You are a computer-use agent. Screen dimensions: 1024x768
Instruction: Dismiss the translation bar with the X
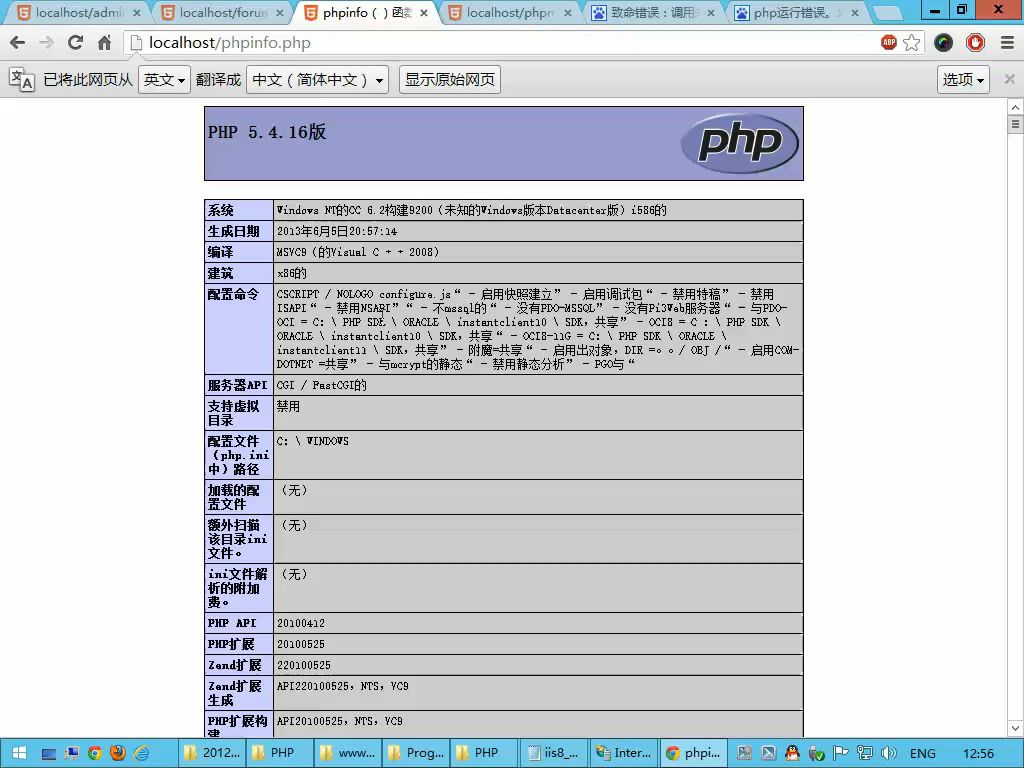(1009, 79)
